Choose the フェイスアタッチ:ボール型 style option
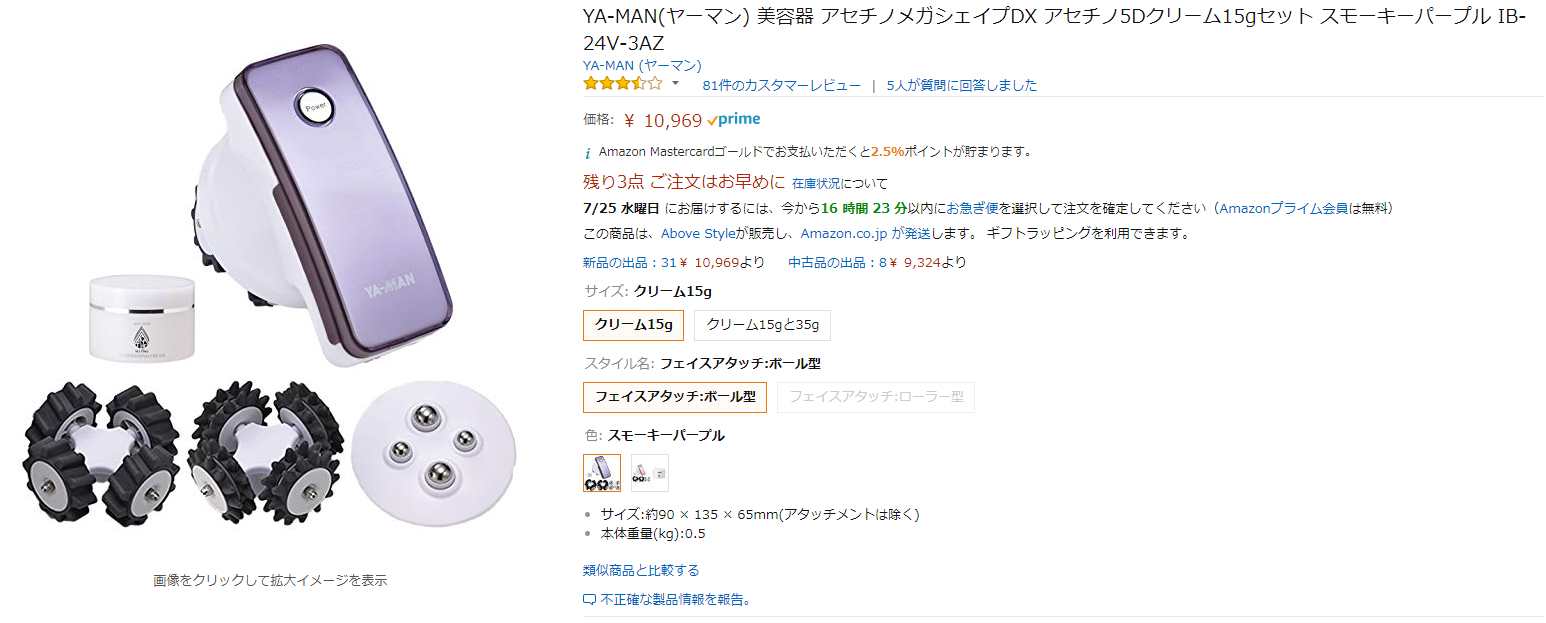Image resolution: width=1546 pixels, height=623 pixels. click(x=675, y=397)
